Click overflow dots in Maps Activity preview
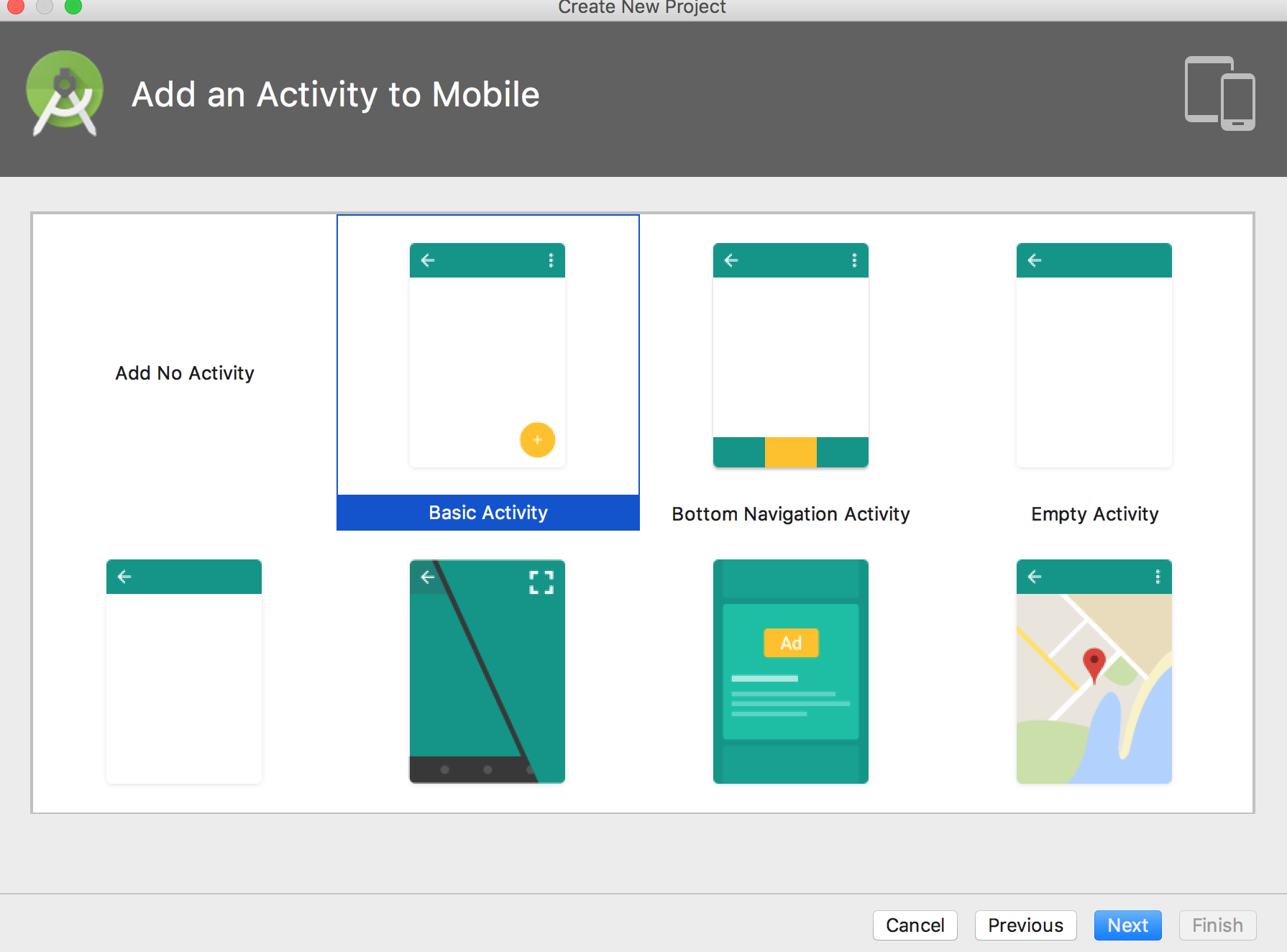The width and height of the screenshot is (1287, 952). click(1158, 577)
